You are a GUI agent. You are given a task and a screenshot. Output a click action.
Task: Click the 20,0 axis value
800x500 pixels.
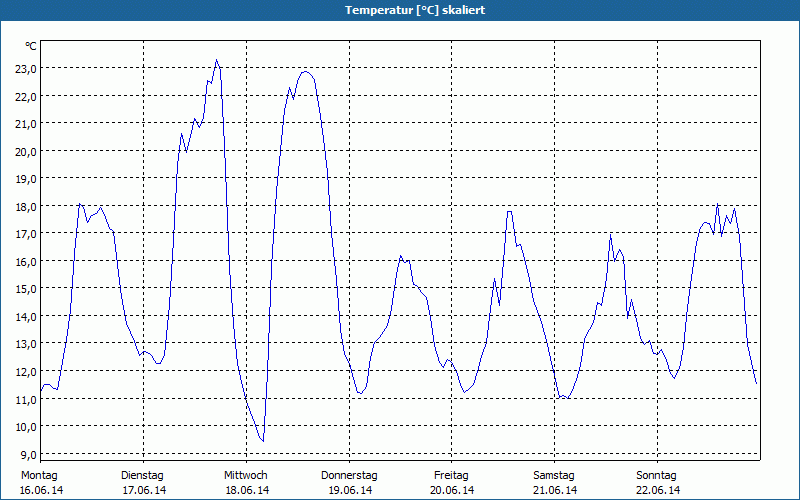(26, 152)
